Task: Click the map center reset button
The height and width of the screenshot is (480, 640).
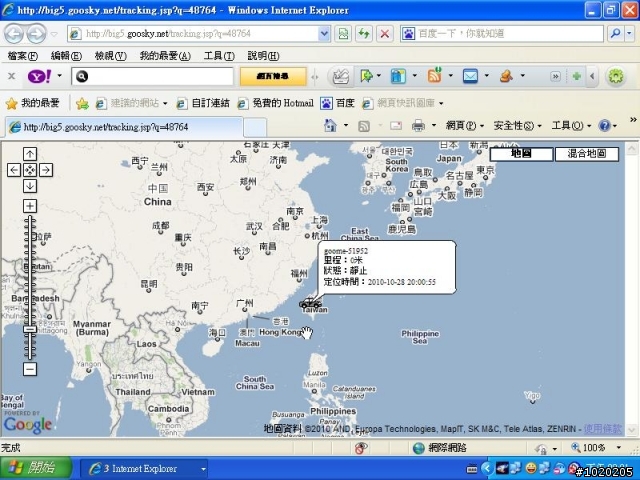Action: point(30,170)
